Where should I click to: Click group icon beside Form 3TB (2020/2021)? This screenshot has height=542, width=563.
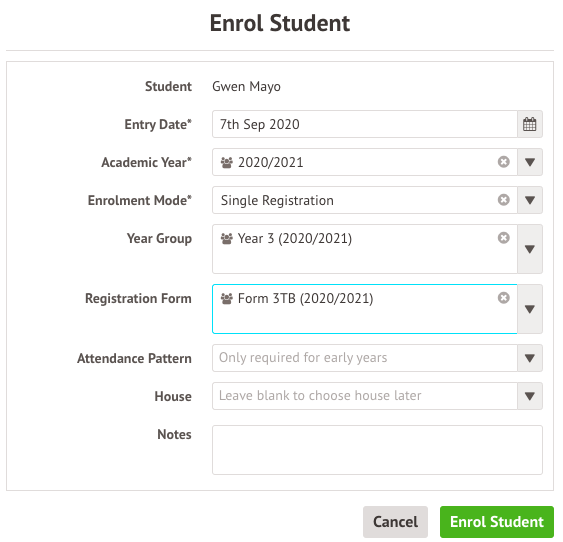(x=227, y=299)
